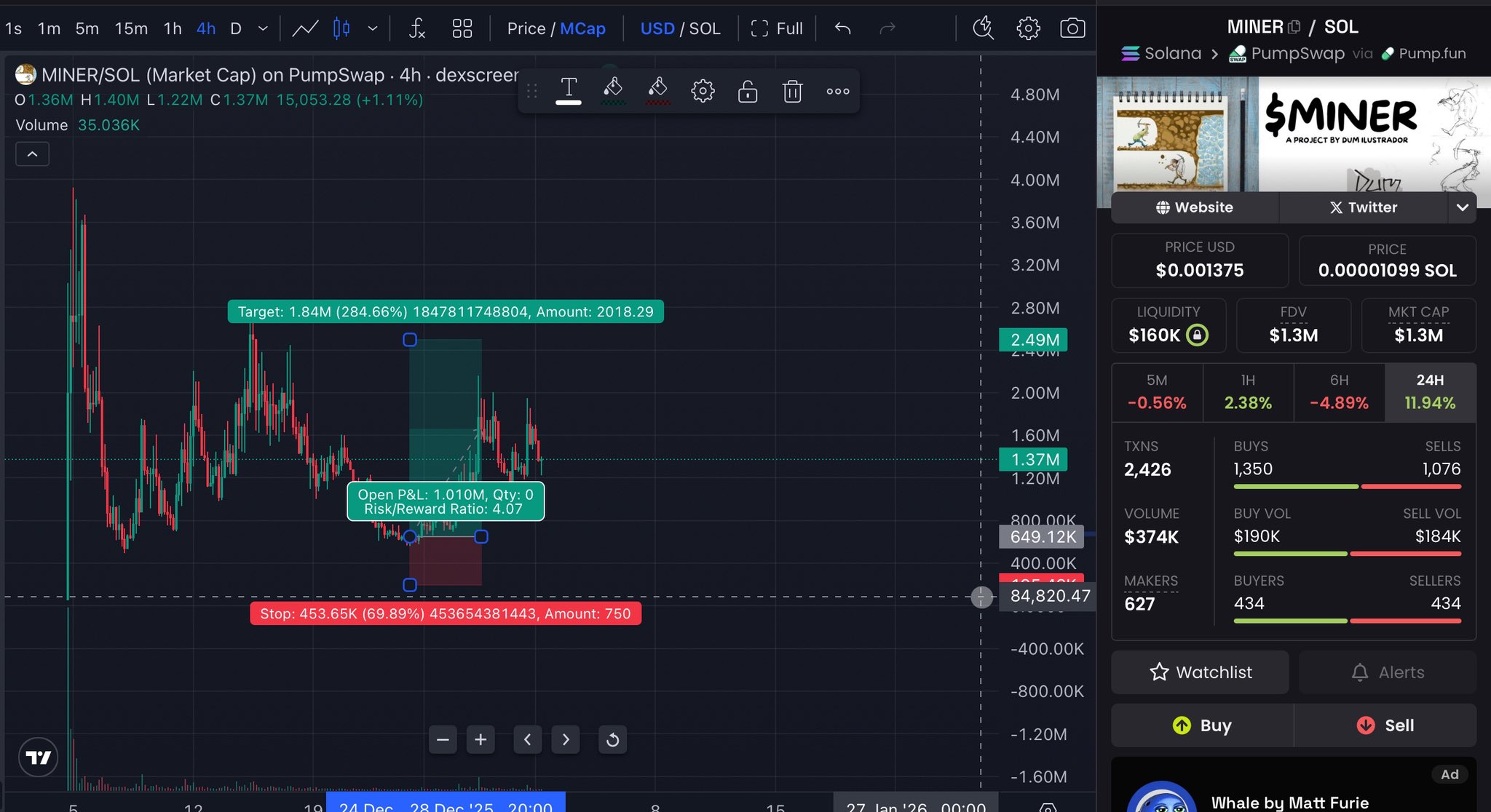The width and height of the screenshot is (1491, 812).
Task: Add token to Watchlist
Action: tap(1200, 672)
